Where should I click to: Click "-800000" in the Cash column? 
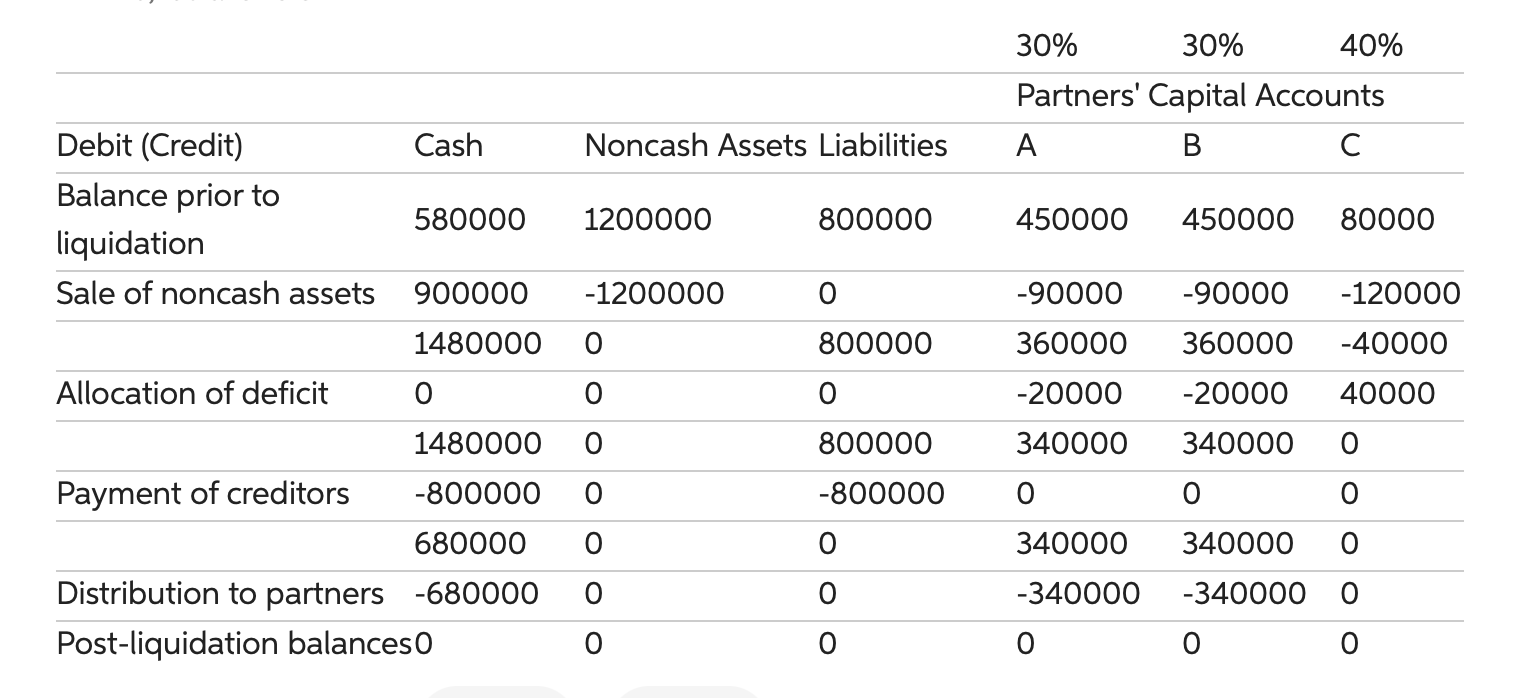[x=477, y=494]
